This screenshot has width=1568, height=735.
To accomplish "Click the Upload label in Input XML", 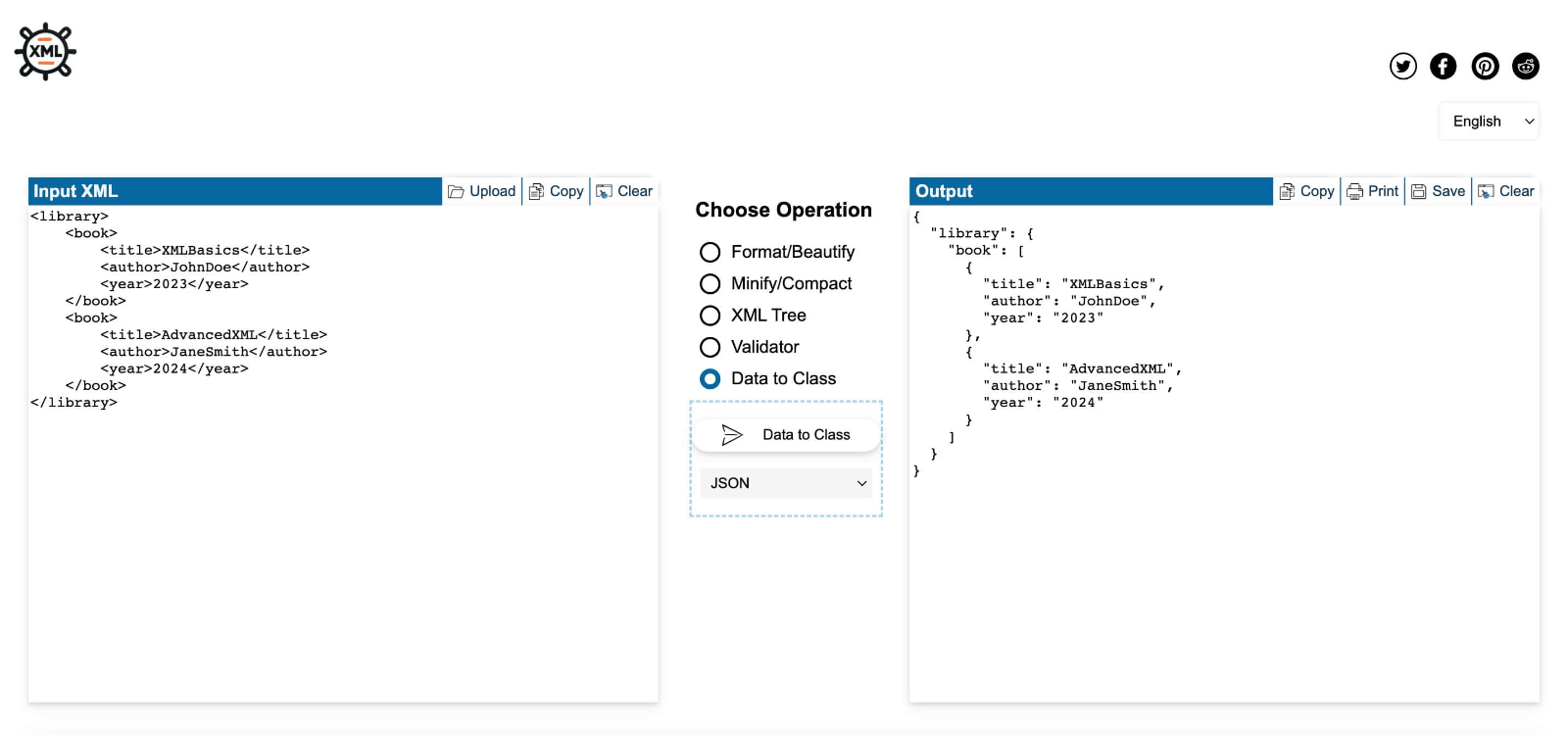I will tap(492, 191).
